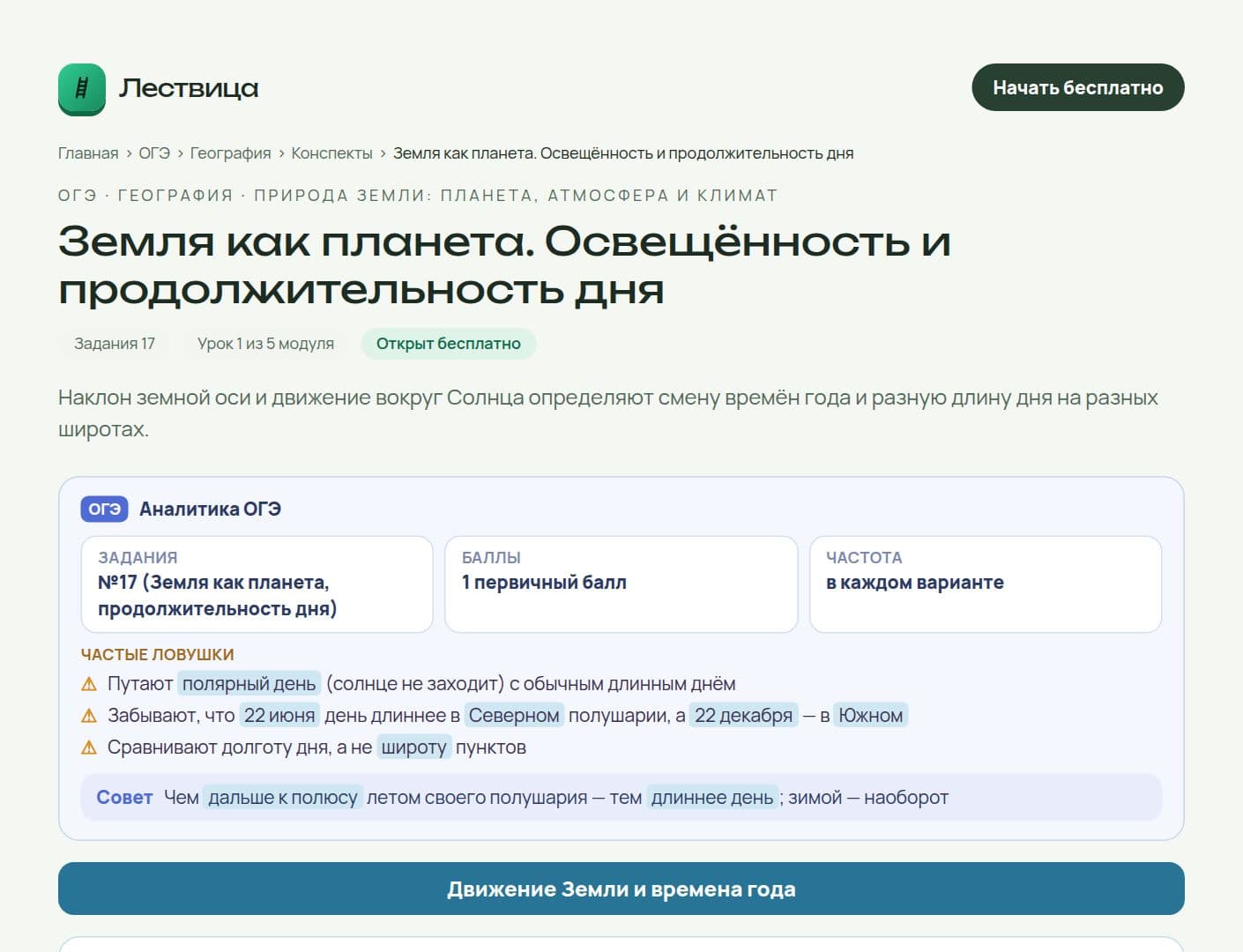This screenshot has height=952, width=1243.
Task: Click the "Открыт бесплатно" green badge
Action: [x=449, y=344]
